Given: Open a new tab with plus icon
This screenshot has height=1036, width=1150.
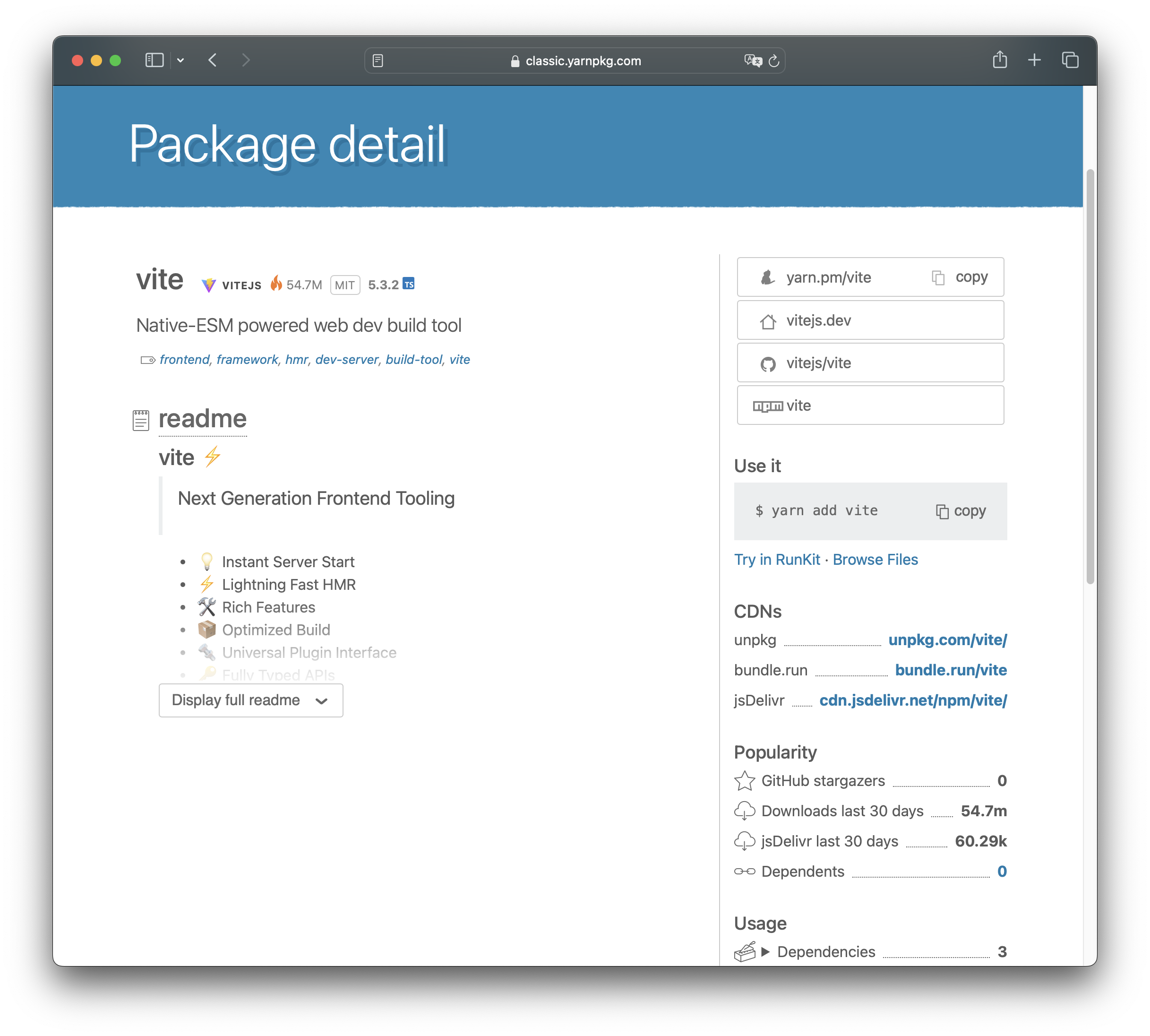Looking at the screenshot, I should pyautogui.click(x=1035, y=60).
